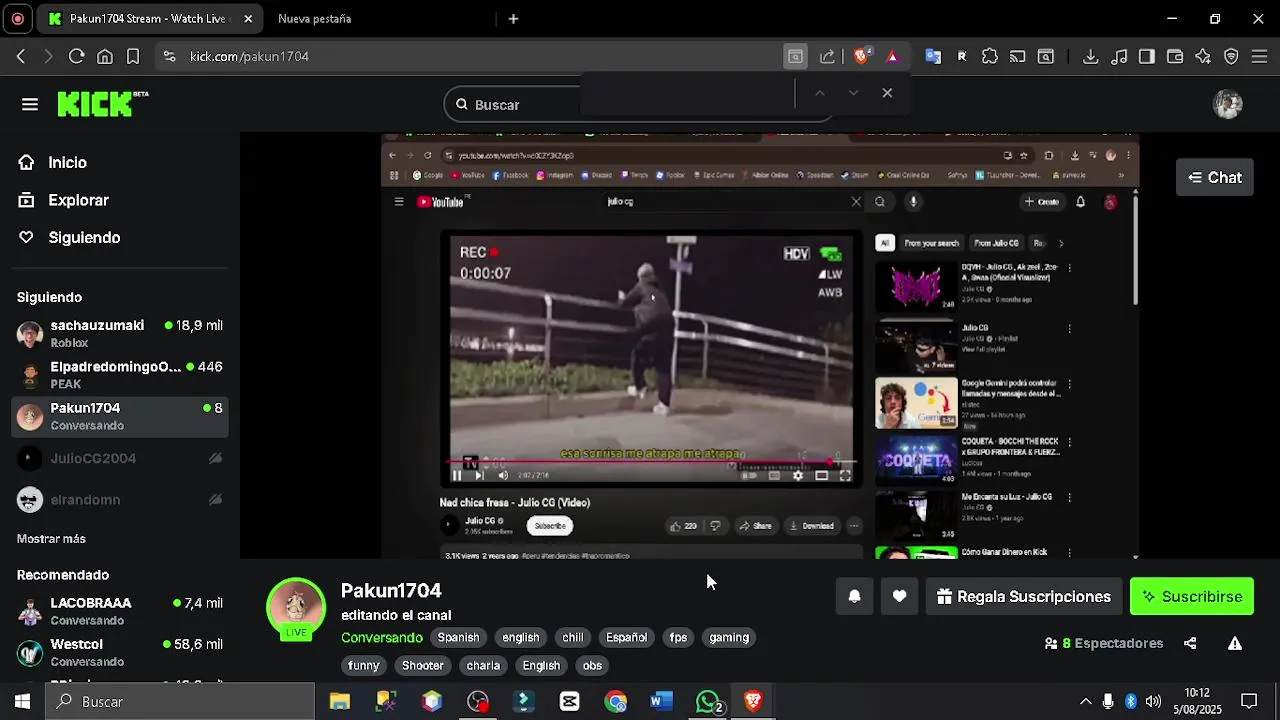
Task: Open Brave VPN shield icon
Action: 1231,57
